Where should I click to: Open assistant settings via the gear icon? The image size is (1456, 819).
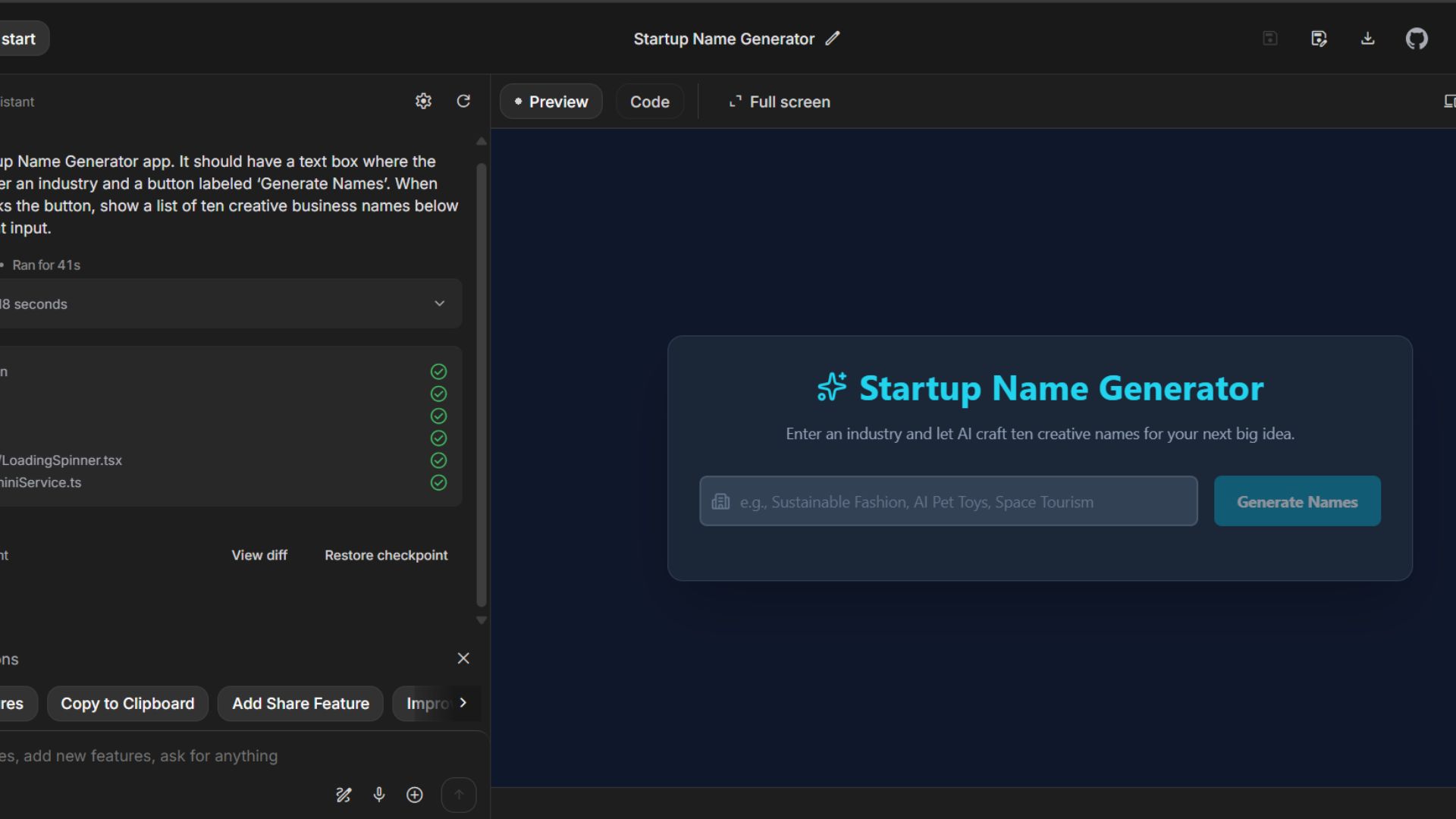[x=423, y=101]
